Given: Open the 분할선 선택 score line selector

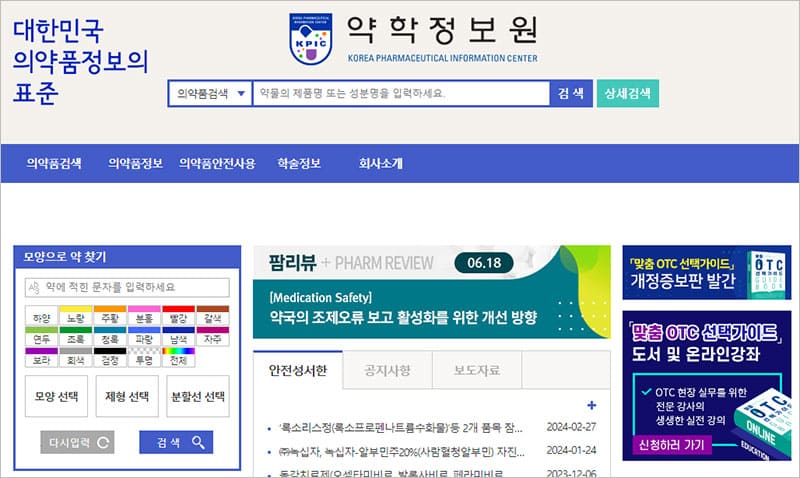Looking at the screenshot, I should (196, 396).
